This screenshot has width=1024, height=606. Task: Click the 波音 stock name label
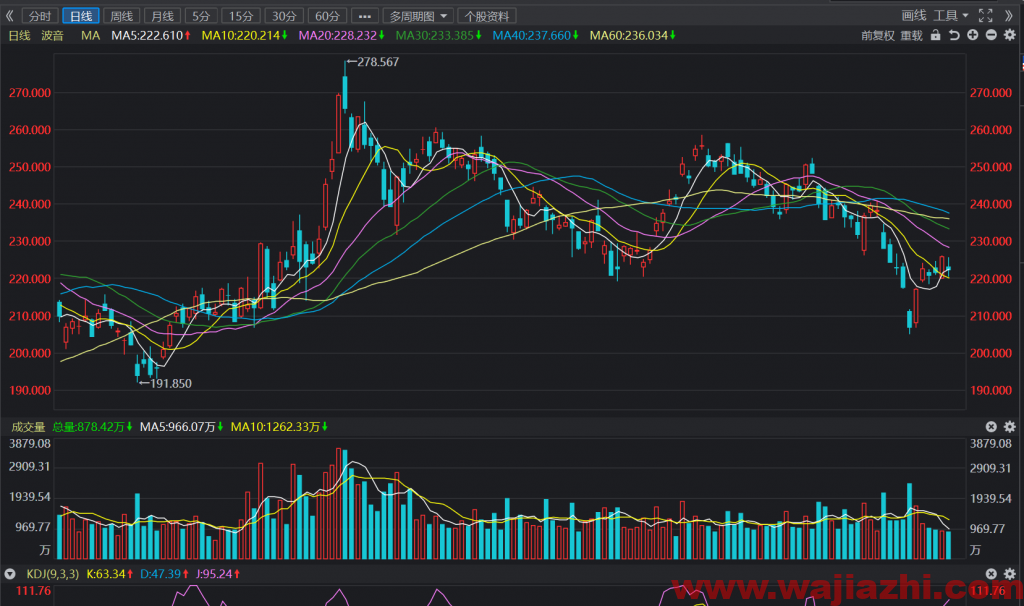point(52,35)
